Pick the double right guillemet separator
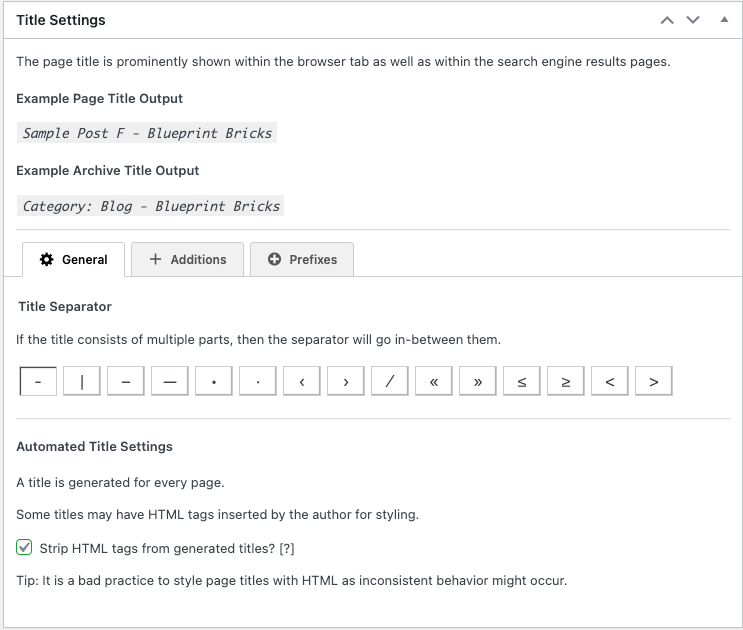This screenshot has width=743, height=630. pyautogui.click(x=478, y=381)
